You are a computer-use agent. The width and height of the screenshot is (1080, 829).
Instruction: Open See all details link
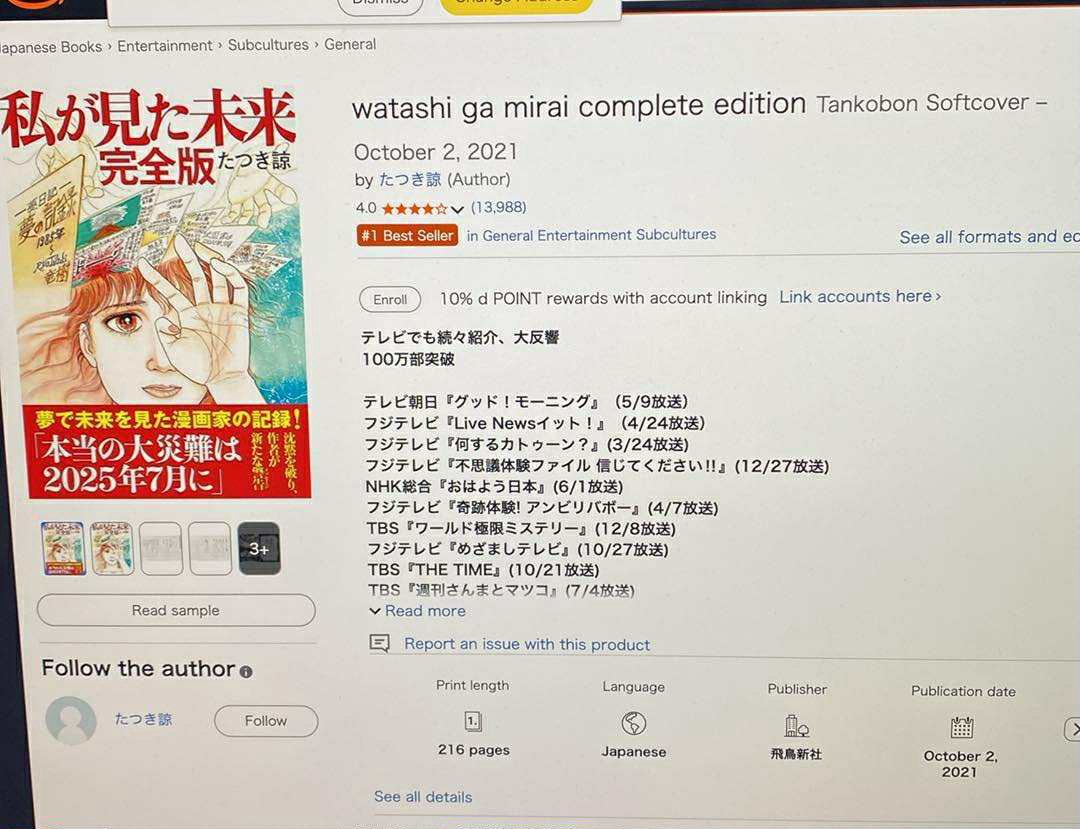pyautogui.click(x=423, y=797)
